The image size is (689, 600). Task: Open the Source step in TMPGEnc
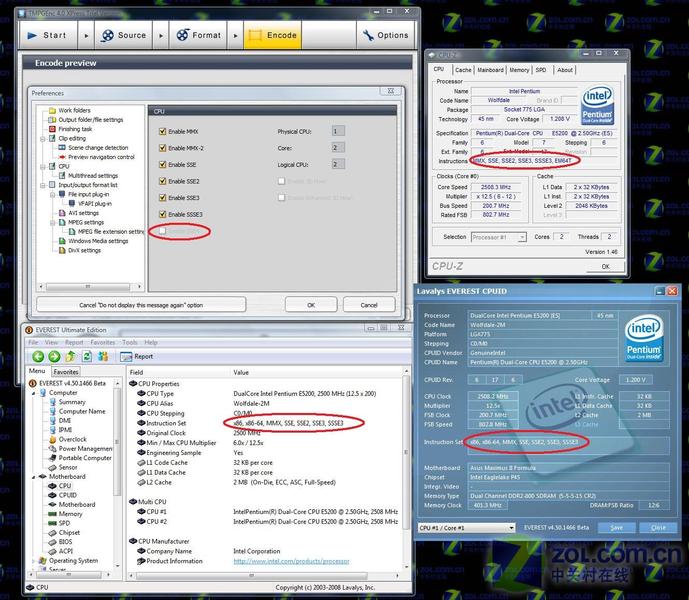(123, 35)
